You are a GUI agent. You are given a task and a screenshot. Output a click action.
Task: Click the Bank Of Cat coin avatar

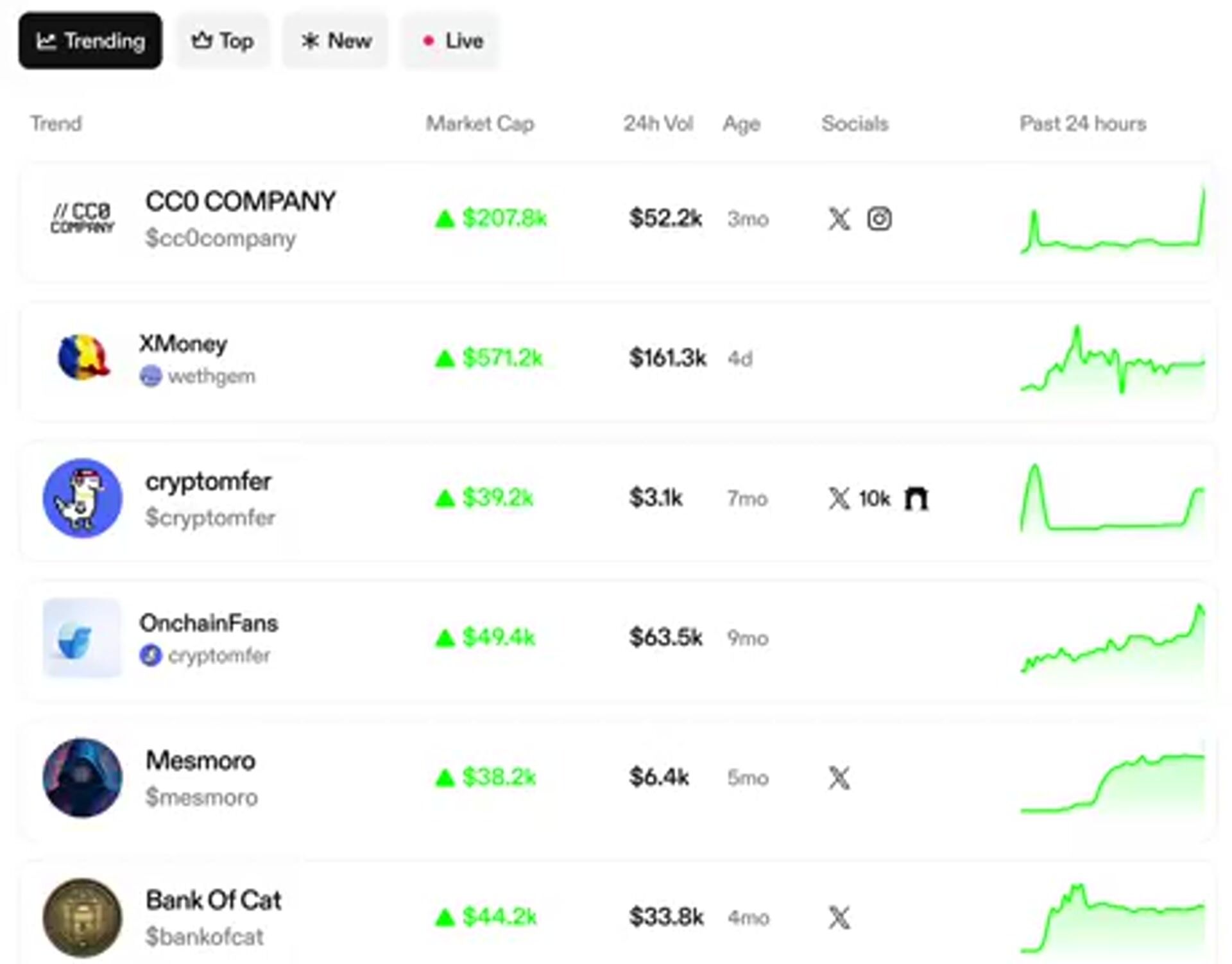pyautogui.click(x=82, y=917)
